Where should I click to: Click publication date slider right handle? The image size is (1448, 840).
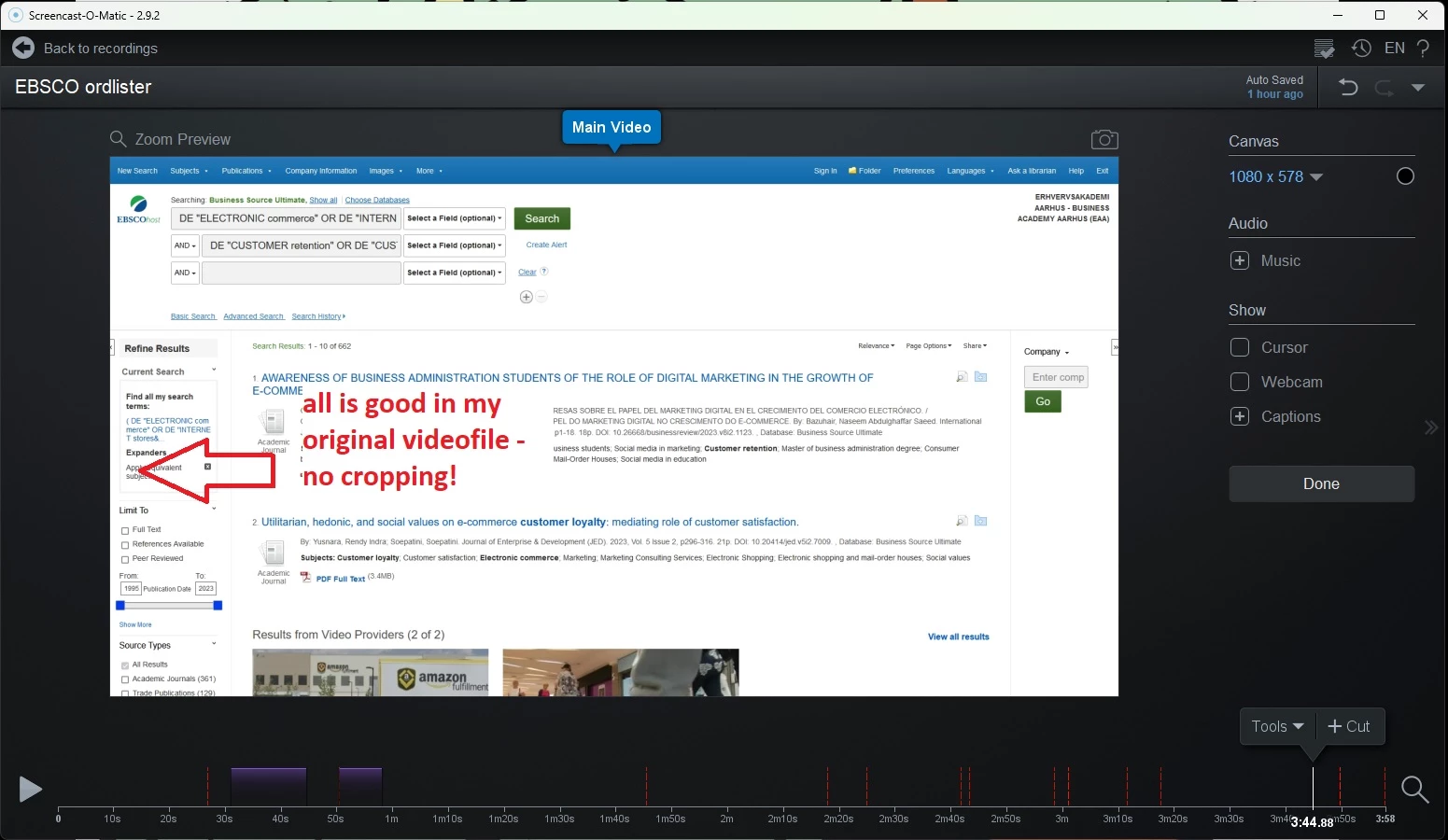click(218, 606)
